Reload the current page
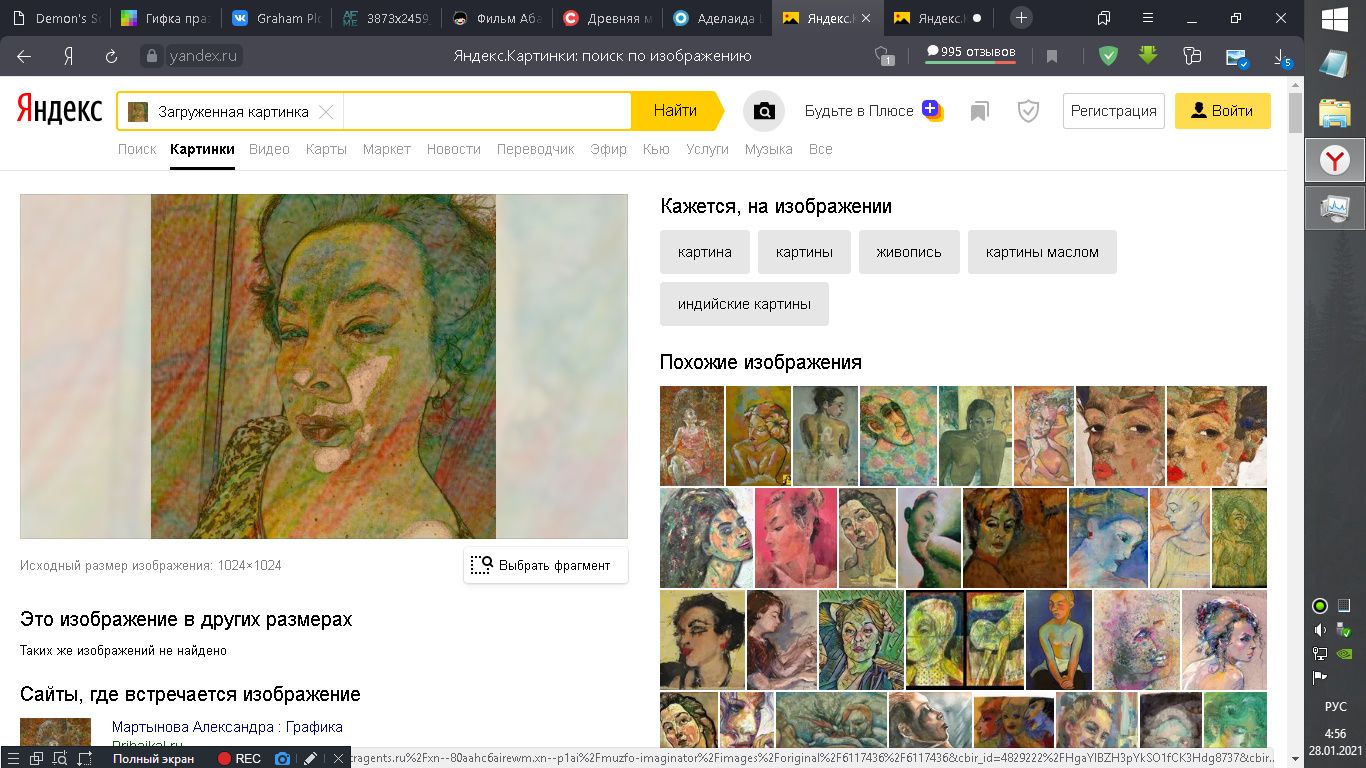This screenshot has width=1366, height=768. (x=111, y=56)
